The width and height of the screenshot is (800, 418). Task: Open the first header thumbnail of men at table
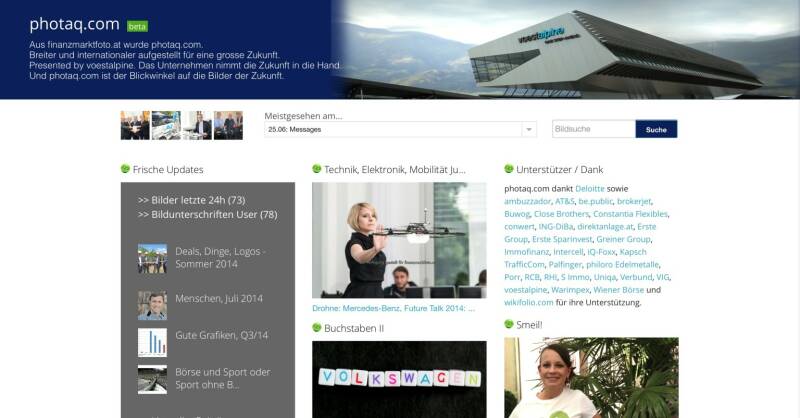(x=135, y=125)
